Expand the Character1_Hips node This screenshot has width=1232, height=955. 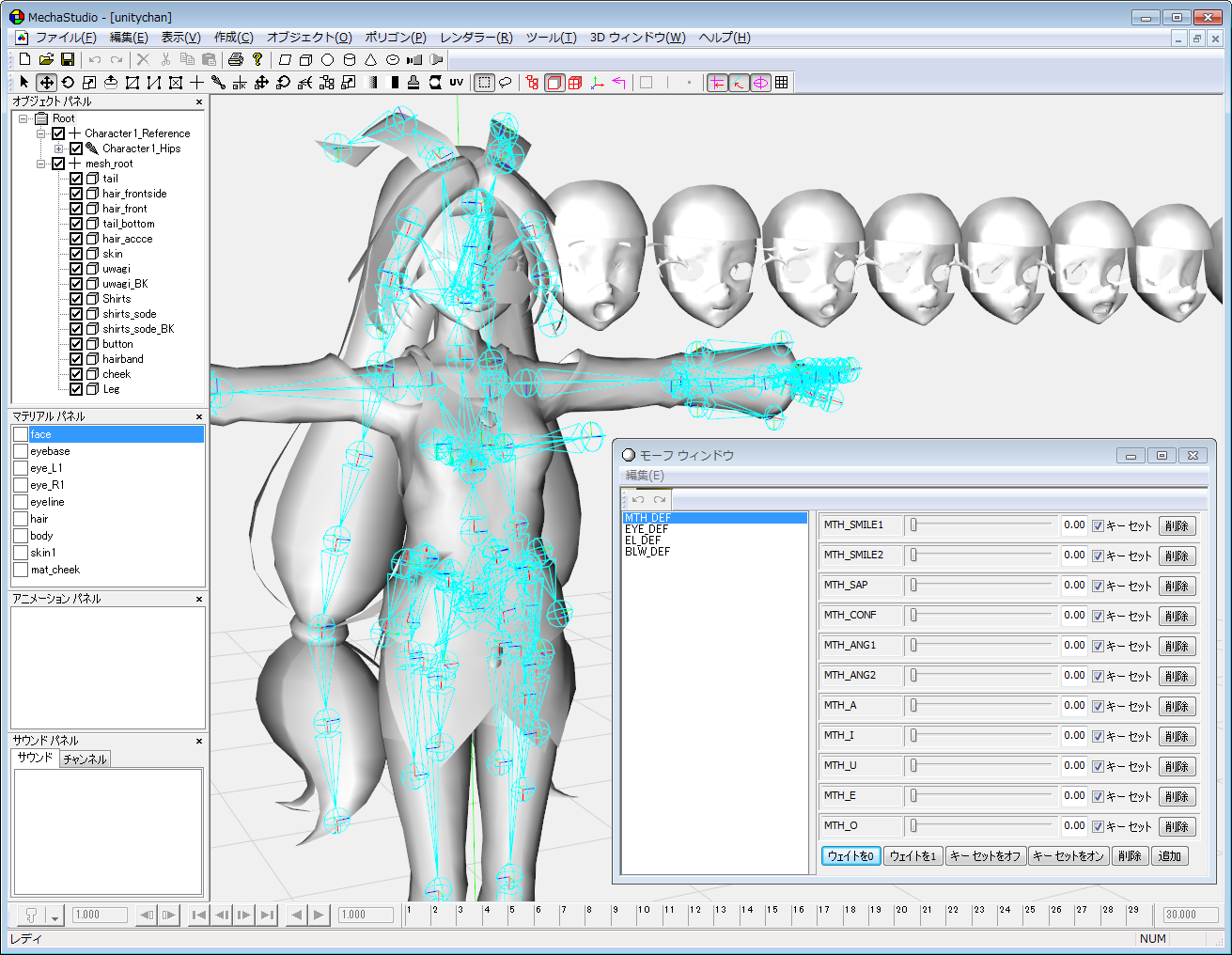coord(59,149)
